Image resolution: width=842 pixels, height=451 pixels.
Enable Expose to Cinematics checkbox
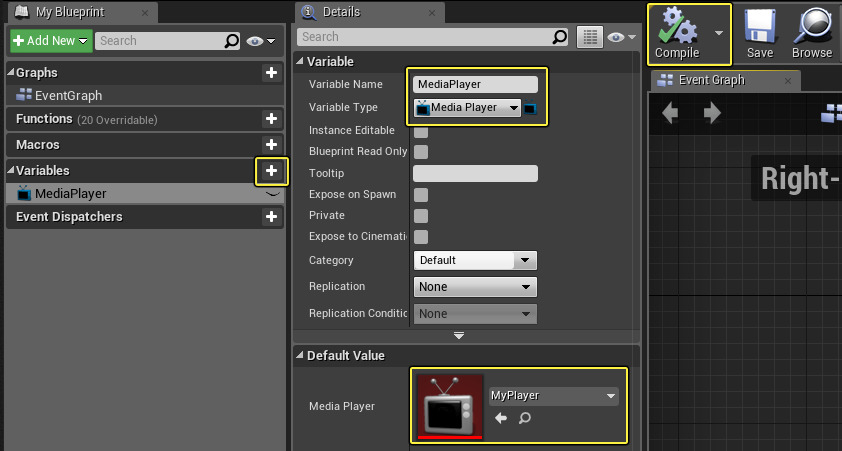click(421, 237)
